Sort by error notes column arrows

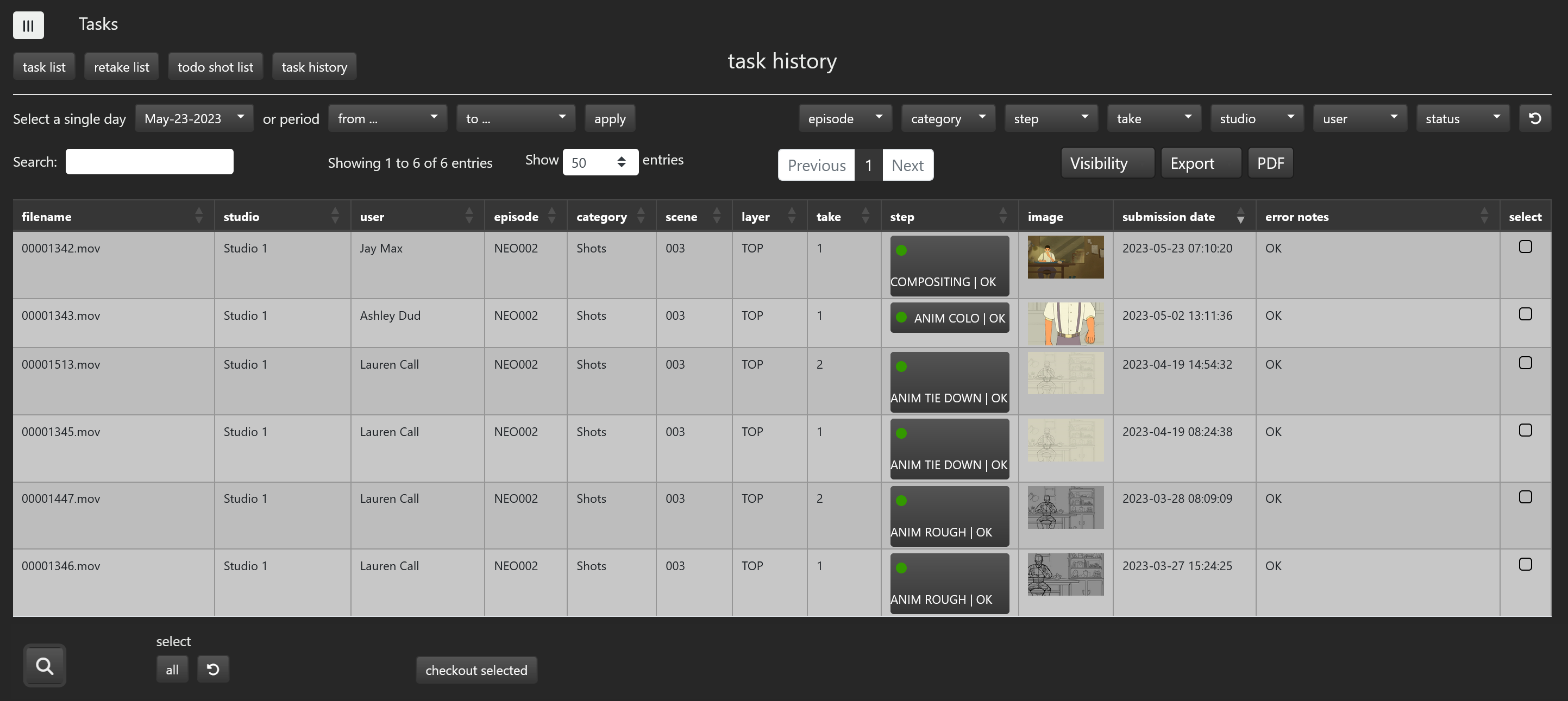pyautogui.click(x=1483, y=216)
